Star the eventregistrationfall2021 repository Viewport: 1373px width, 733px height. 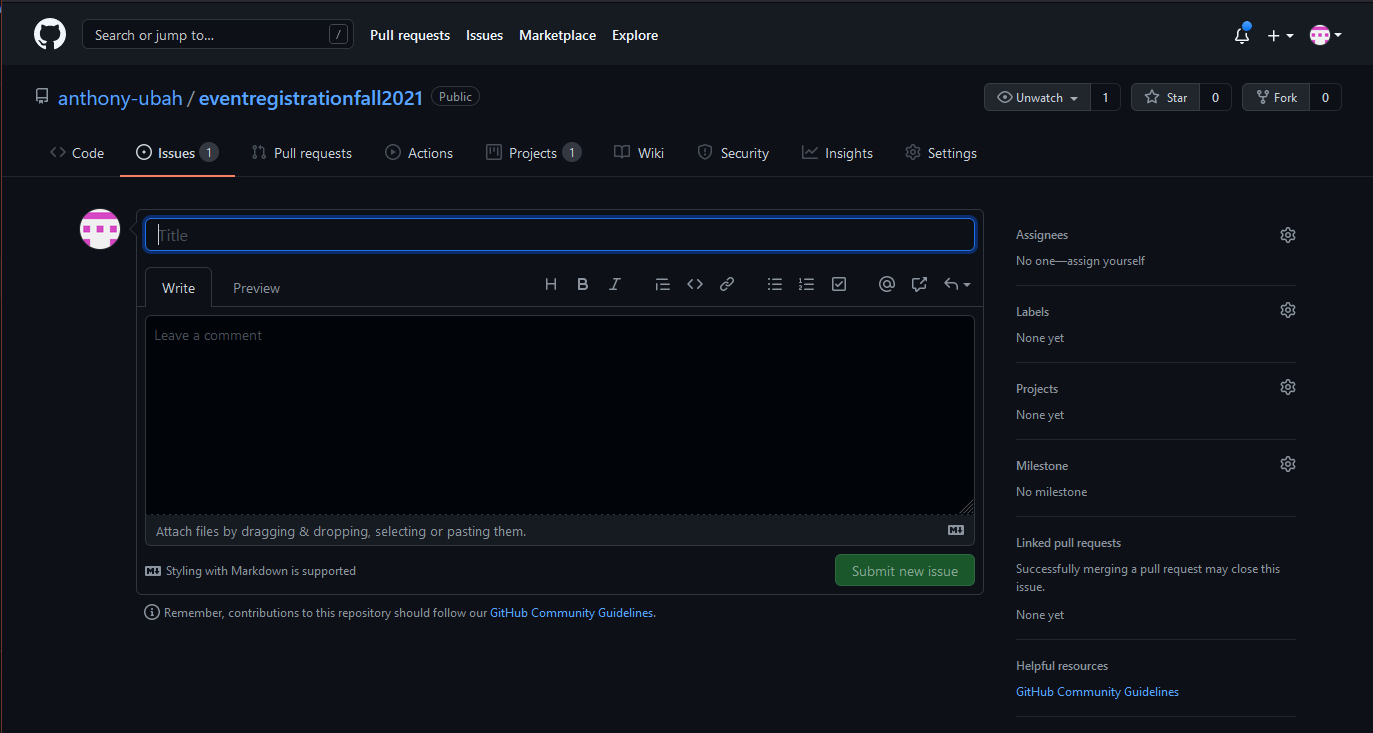tap(1166, 98)
